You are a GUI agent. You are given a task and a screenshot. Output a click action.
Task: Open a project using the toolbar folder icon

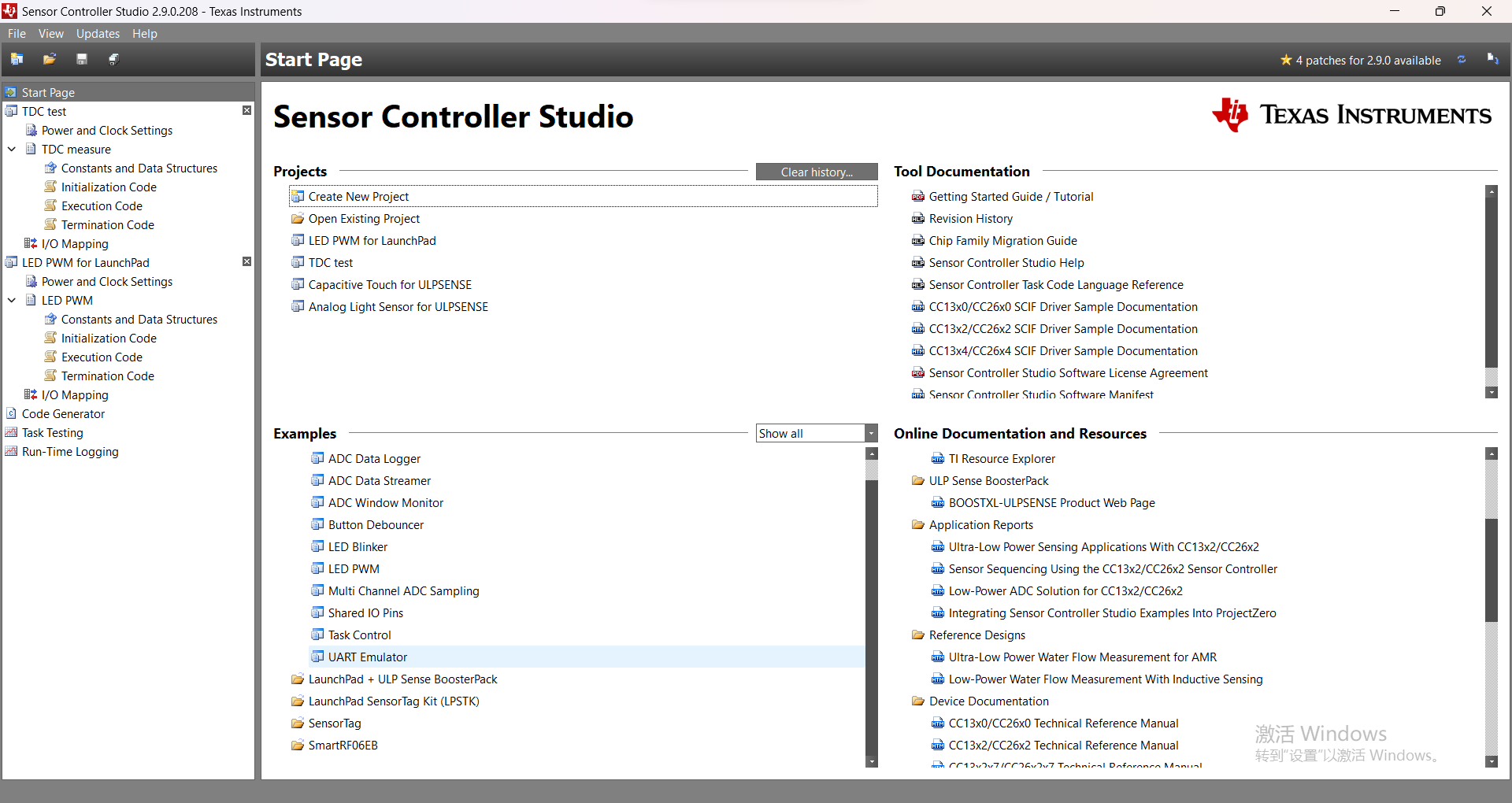(49, 59)
